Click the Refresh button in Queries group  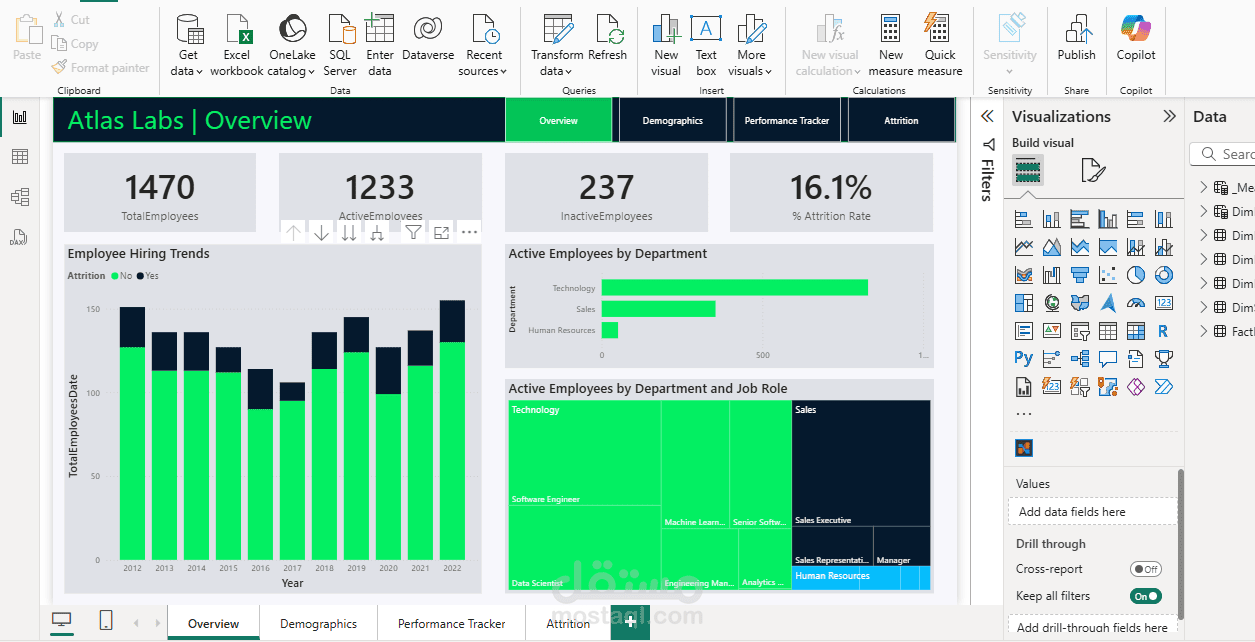pyautogui.click(x=609, y=40)
